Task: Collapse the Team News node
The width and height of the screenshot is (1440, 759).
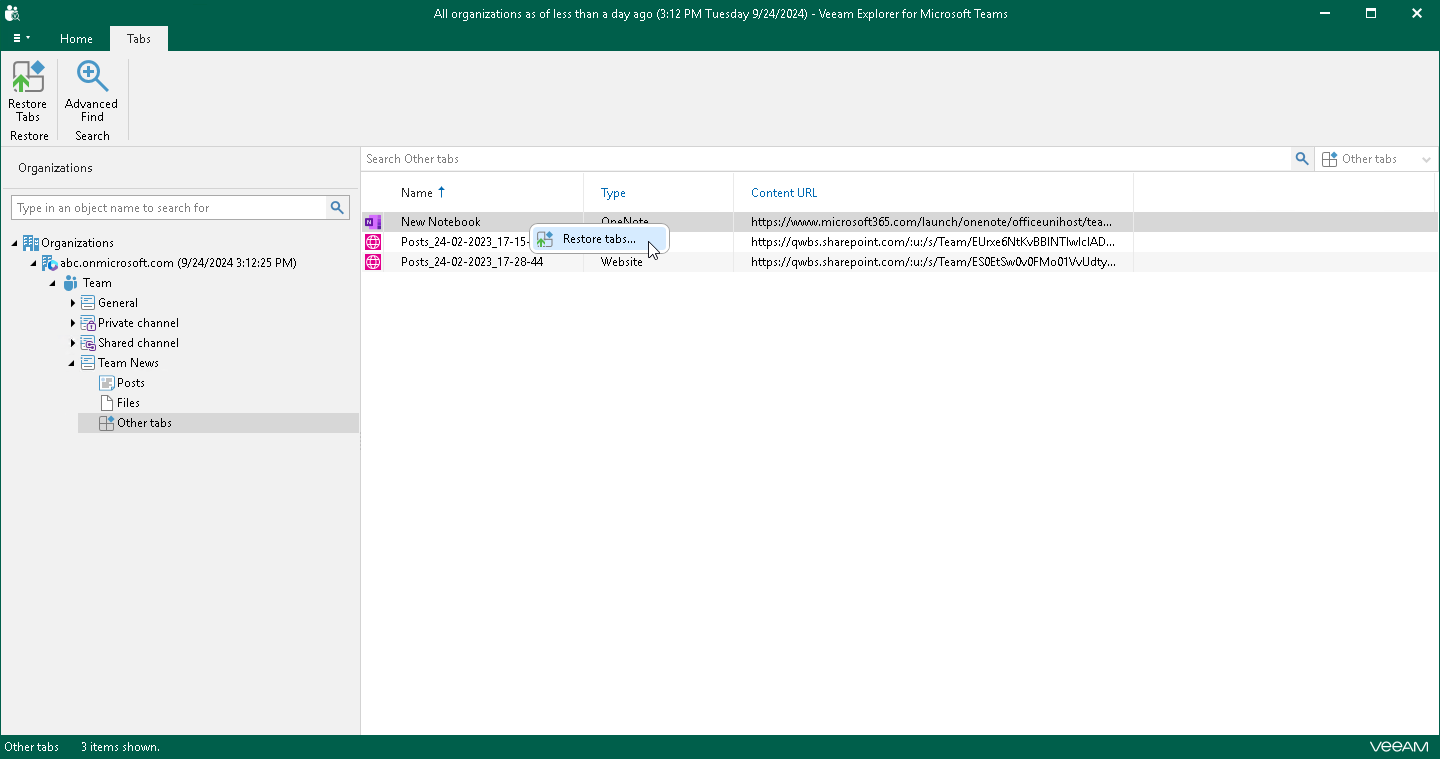Action: (71, 362)
